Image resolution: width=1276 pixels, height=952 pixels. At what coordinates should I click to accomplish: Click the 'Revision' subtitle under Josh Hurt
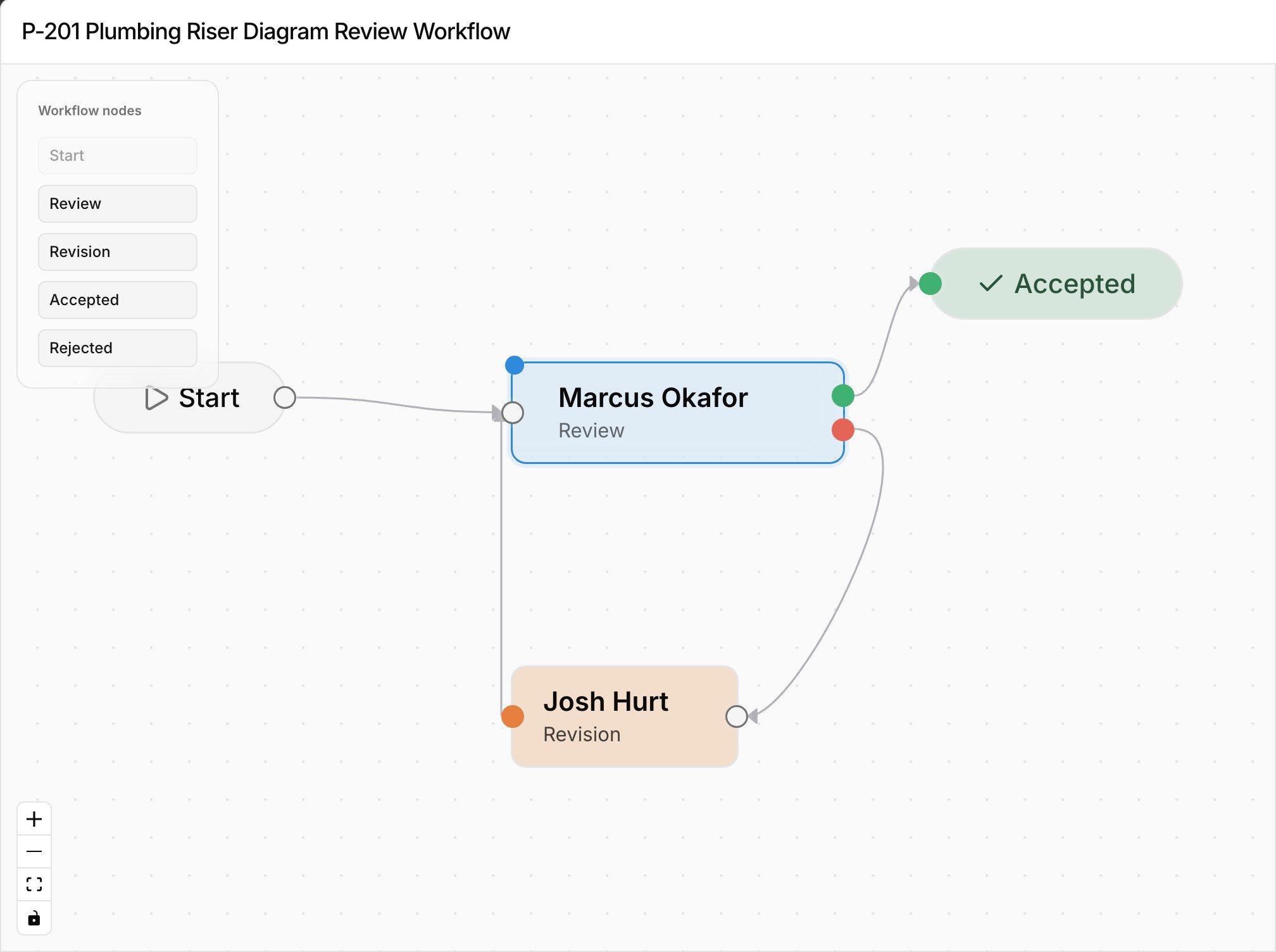click(582, 734)
